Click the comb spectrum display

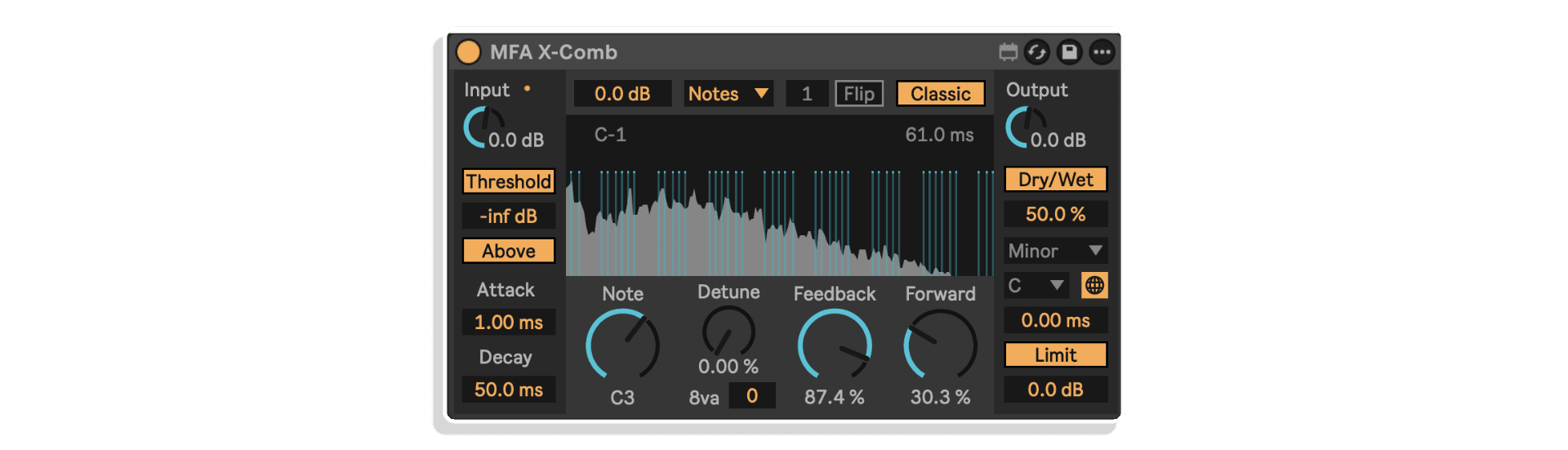780,196
